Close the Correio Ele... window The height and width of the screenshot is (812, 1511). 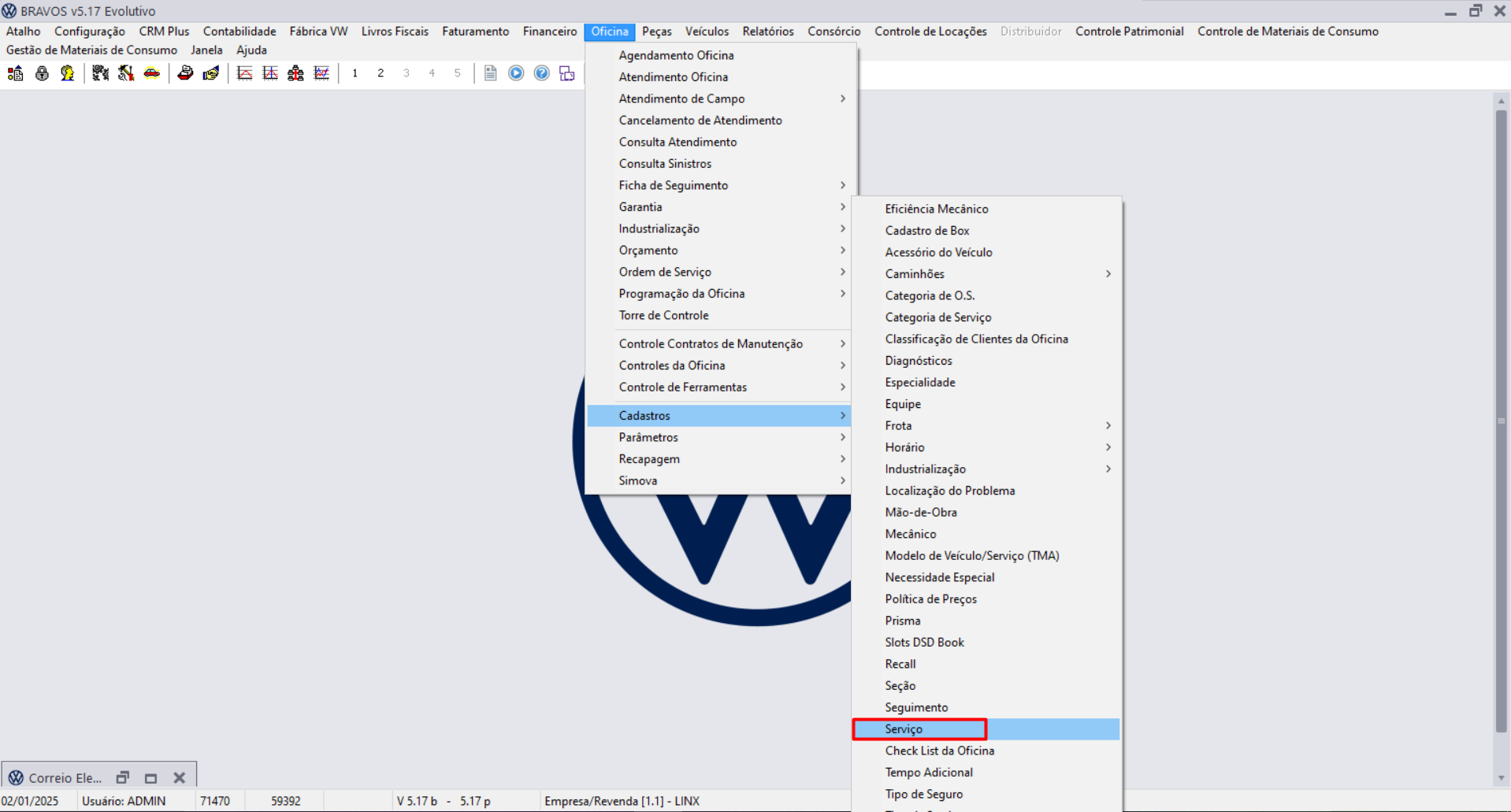coord(180,778)
